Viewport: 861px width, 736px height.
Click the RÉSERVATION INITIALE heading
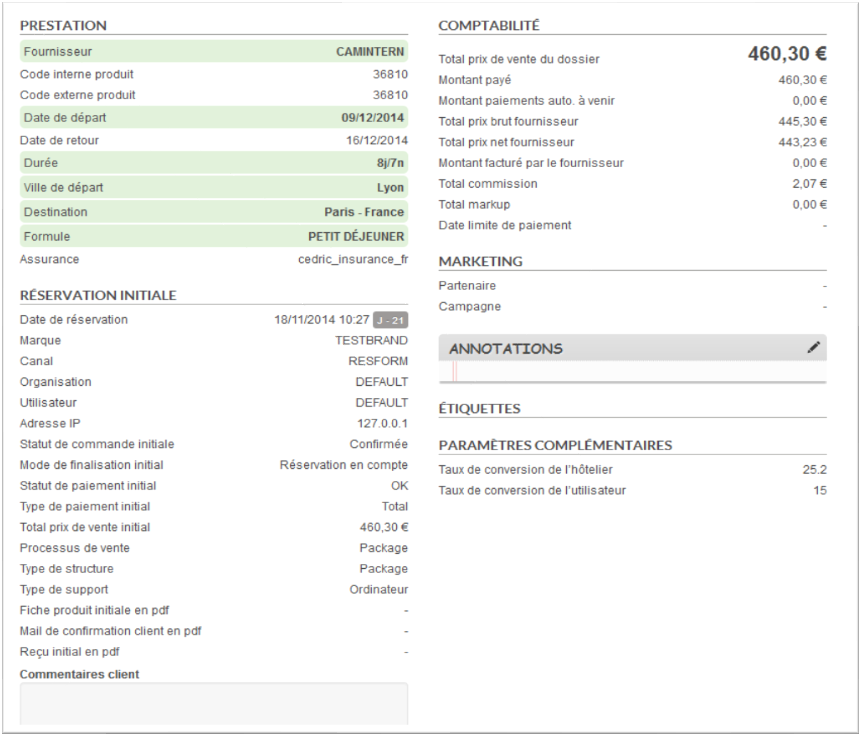click(x=98, y=295)
